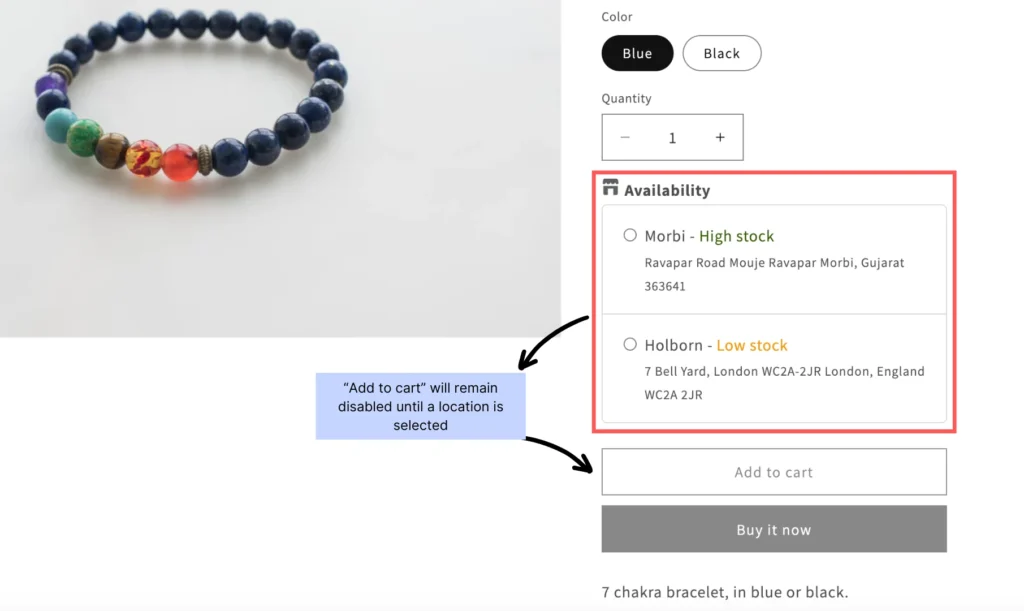Click the store icon beside Availability
1024x611 pixels.
point(610,189)
